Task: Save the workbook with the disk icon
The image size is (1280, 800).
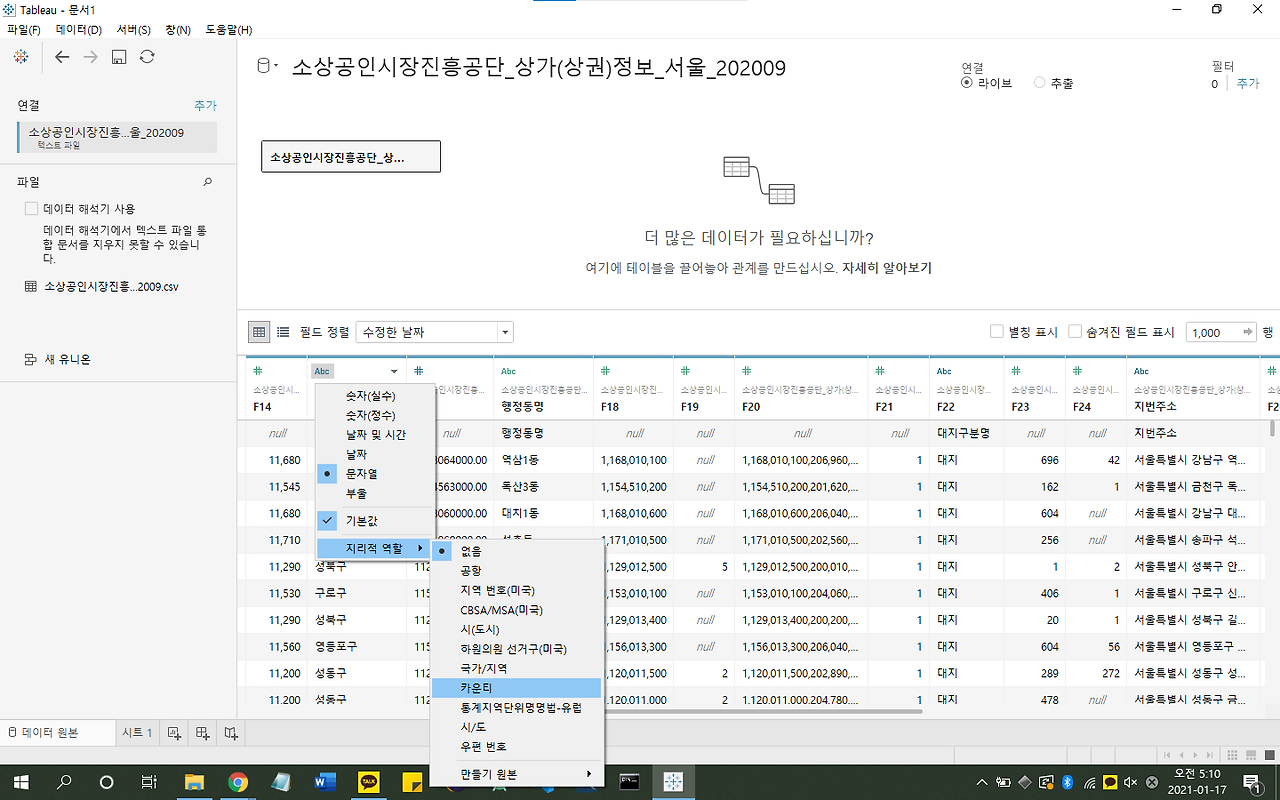Action: tap(119, 57)
